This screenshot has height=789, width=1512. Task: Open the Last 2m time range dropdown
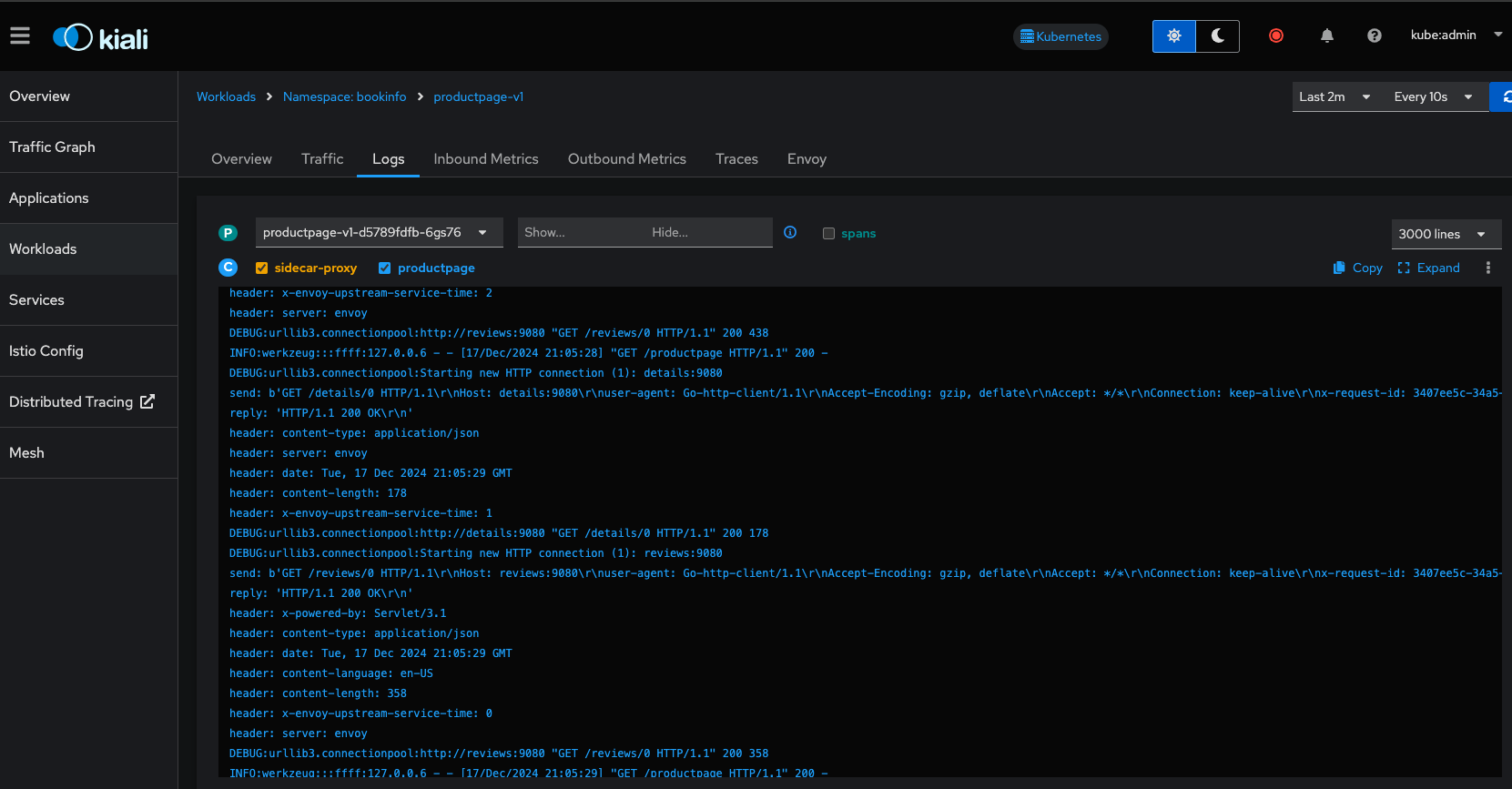(1334, 96)
